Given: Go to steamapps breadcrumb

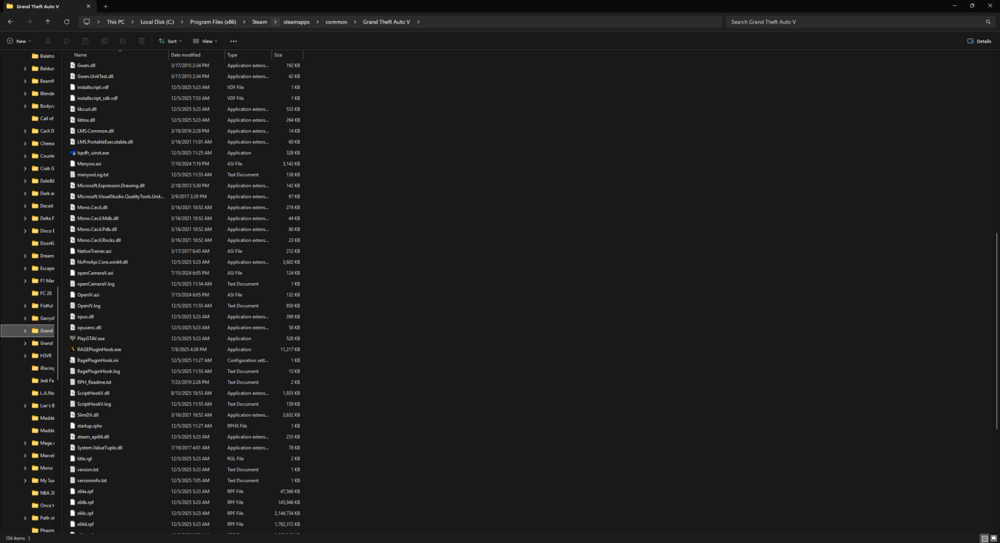Looking at the screenshot, I should 297,22.
